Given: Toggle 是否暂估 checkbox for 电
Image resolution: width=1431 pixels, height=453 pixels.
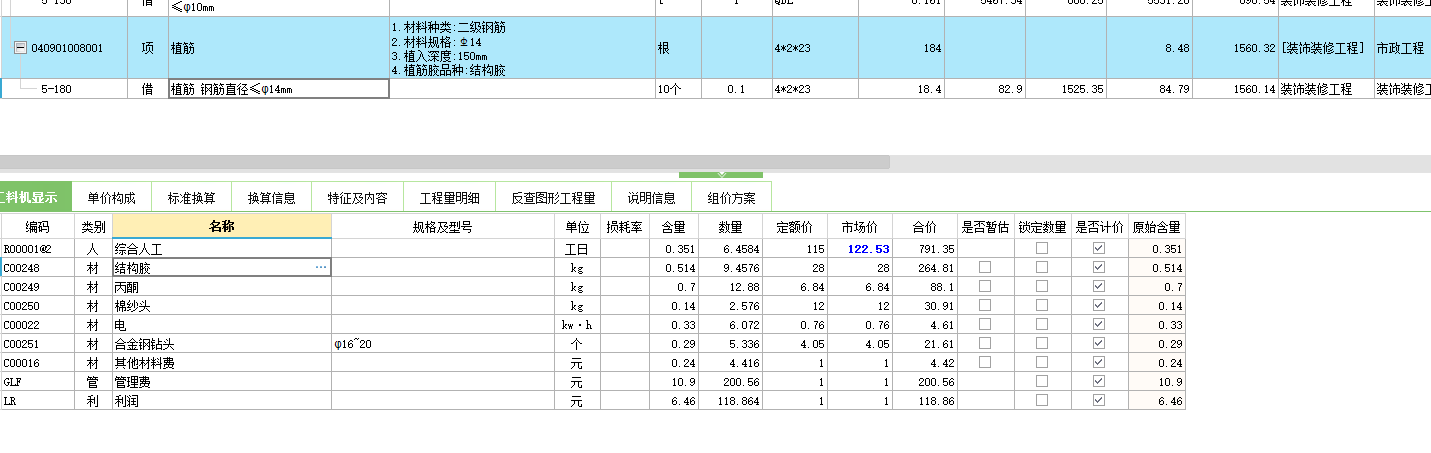Looking at the screenshot, I should [x=985, y=325].
